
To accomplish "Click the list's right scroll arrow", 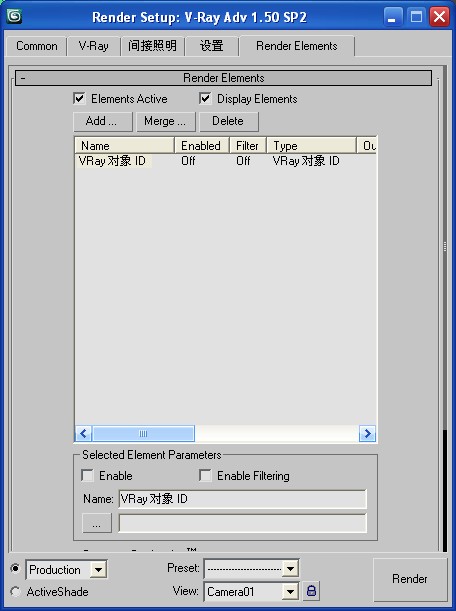I will point(367,433).
